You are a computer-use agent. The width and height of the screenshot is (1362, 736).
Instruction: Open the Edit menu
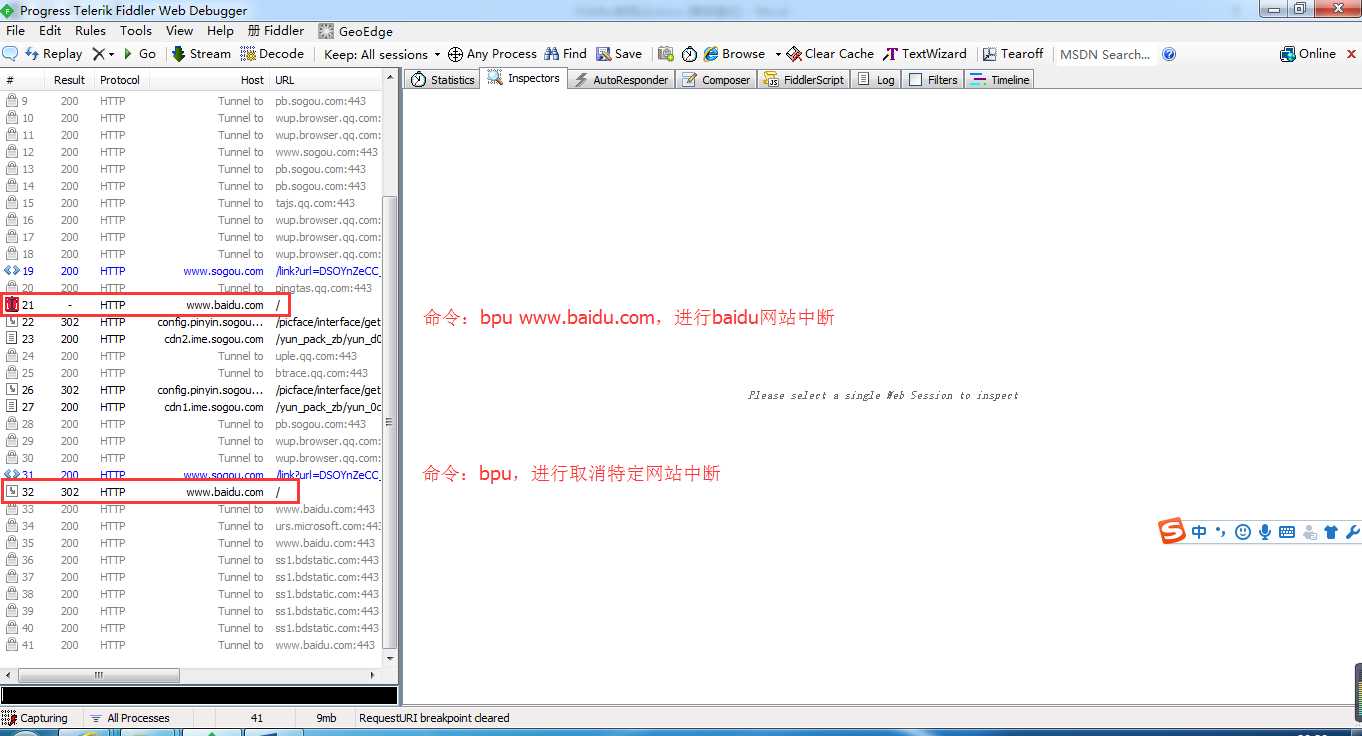pyautogui.click(x=50, y=31)
